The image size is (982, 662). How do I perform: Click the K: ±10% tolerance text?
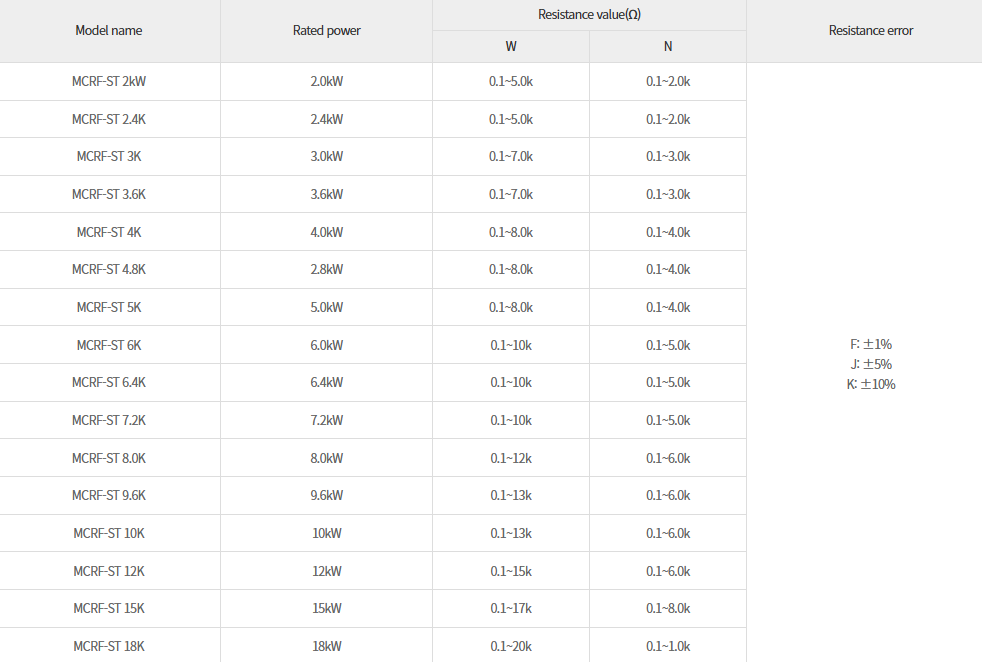[x=871, y=384]
